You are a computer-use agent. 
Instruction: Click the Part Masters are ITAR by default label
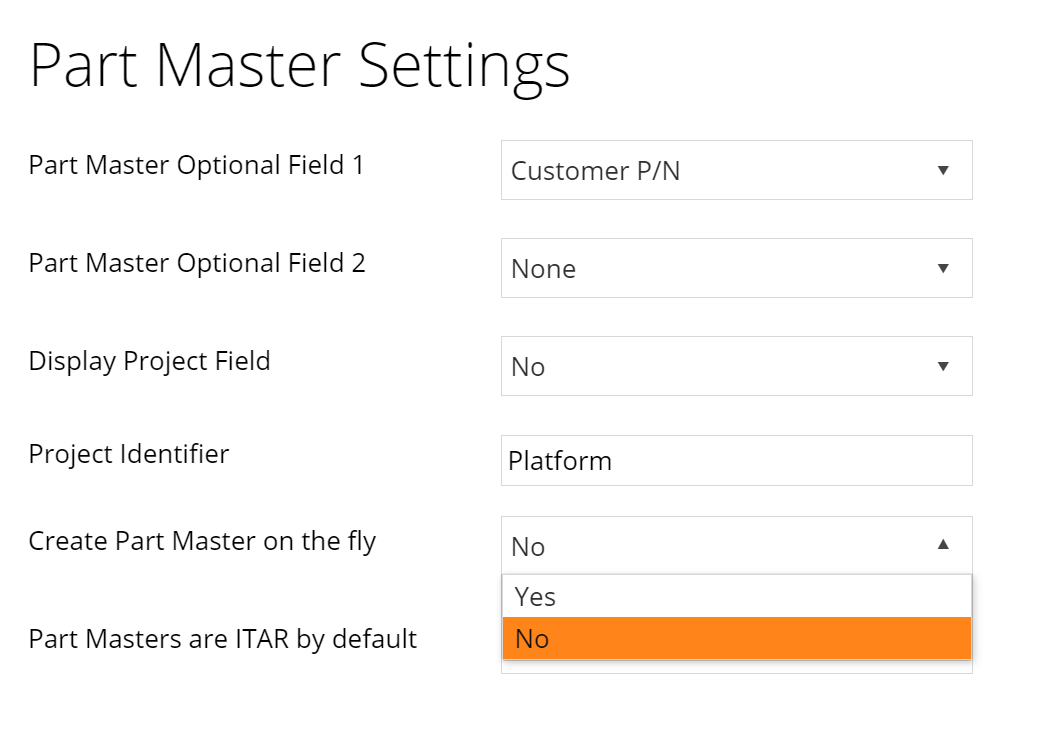[222, 640]
